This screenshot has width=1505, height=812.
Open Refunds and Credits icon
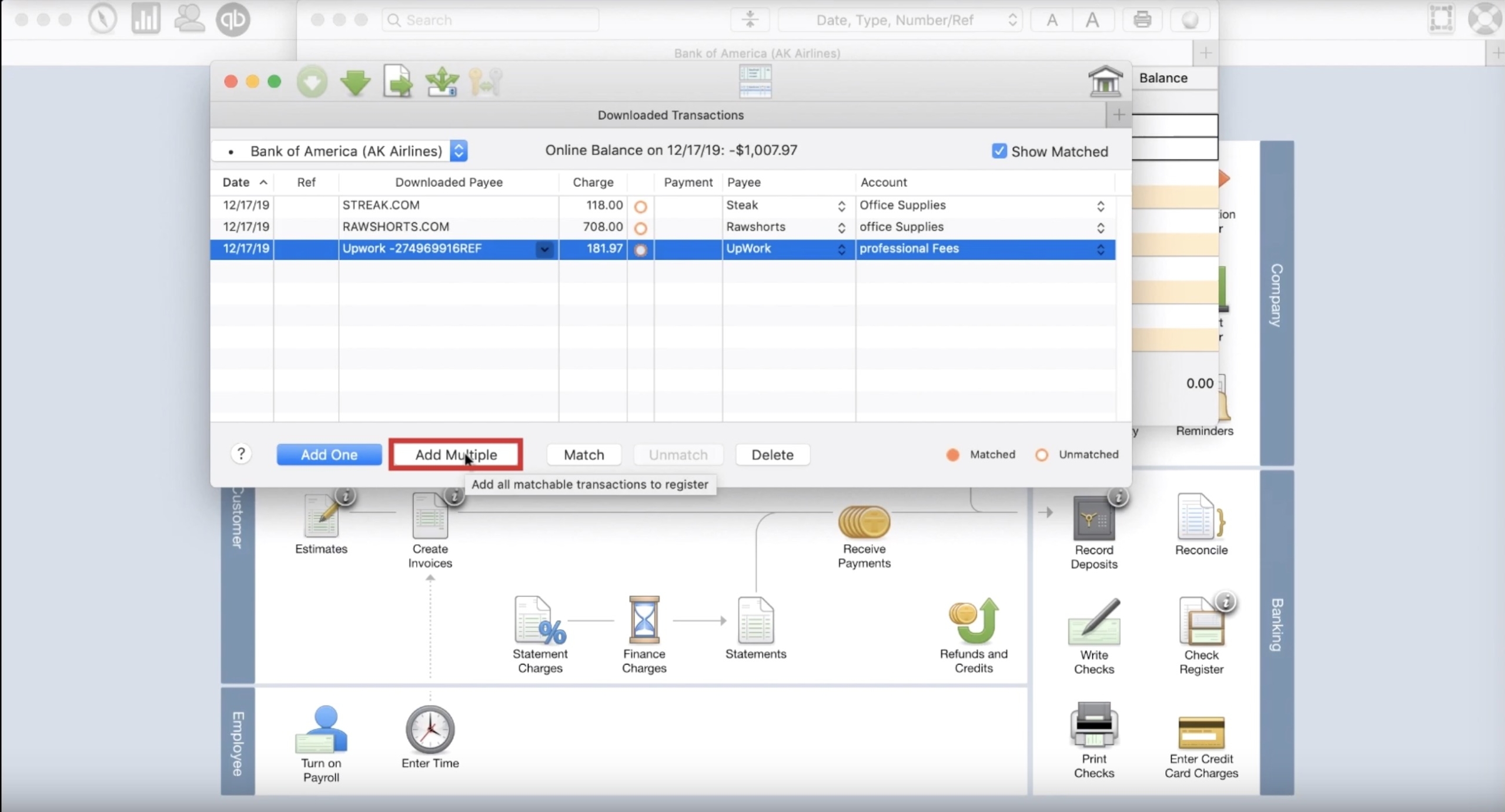(x=974, y=620)
